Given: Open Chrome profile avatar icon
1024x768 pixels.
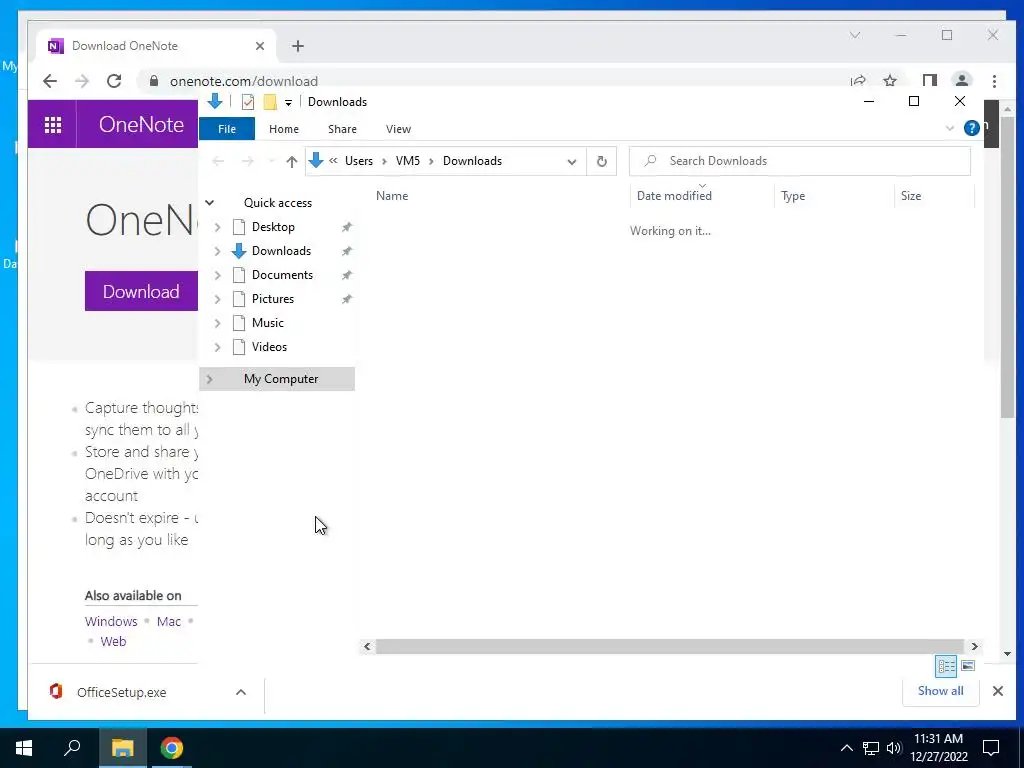Looking at the screenshot, I should click(961, 81).
